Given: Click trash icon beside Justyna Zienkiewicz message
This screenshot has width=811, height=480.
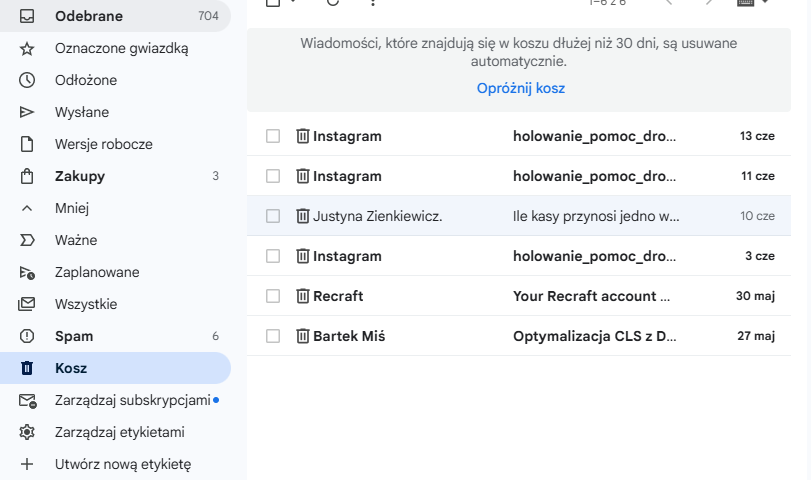Looking at the screenshot, I should pyautogui.click(x=303, y=216).
